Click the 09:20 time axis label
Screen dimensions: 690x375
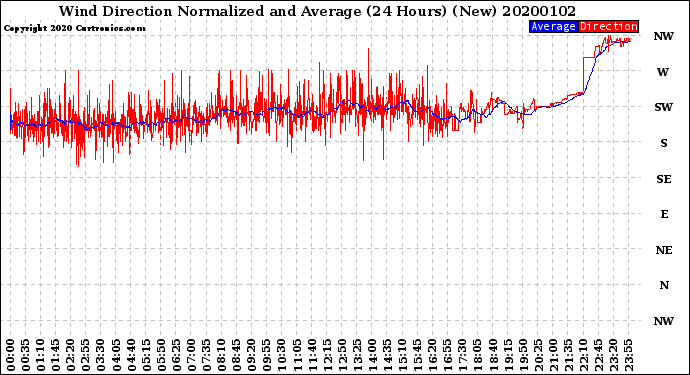coord(252,355)
